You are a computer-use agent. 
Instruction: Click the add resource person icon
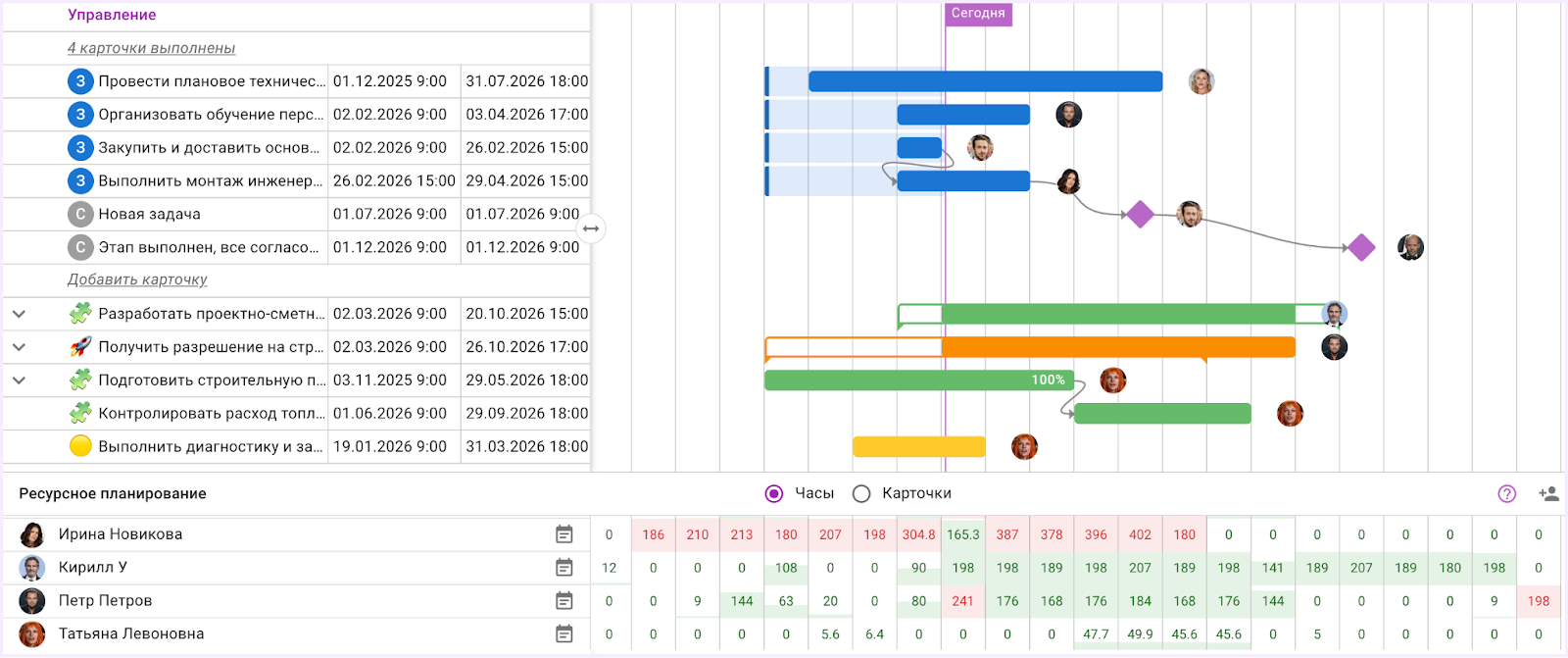click(1548, 494)
